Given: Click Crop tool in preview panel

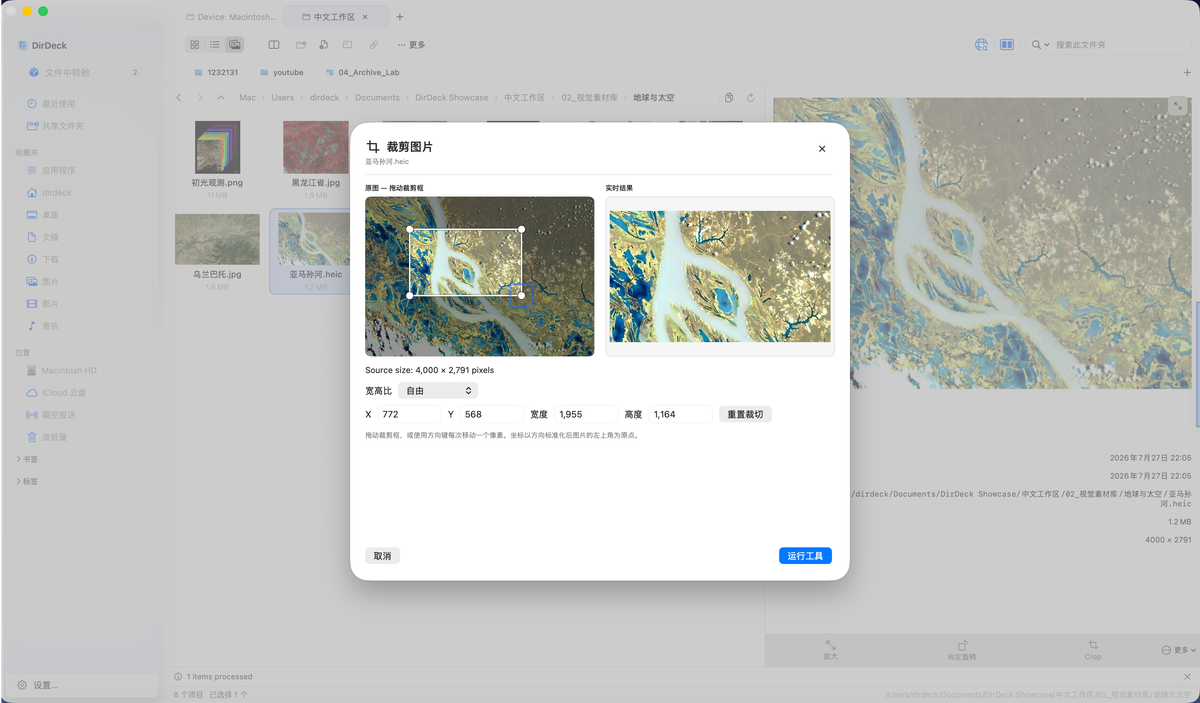Looking at the screenshot, I should pos(1093,650).
